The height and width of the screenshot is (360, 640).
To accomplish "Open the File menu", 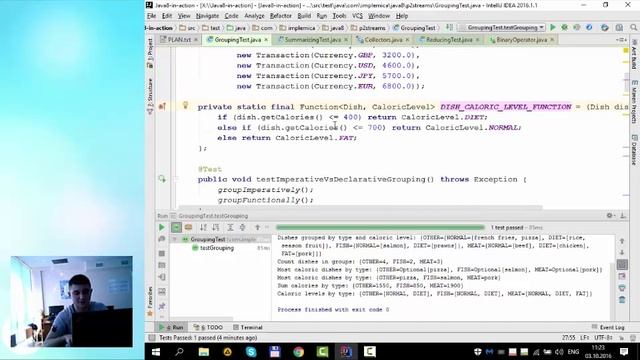I will (x=151, y=16).
